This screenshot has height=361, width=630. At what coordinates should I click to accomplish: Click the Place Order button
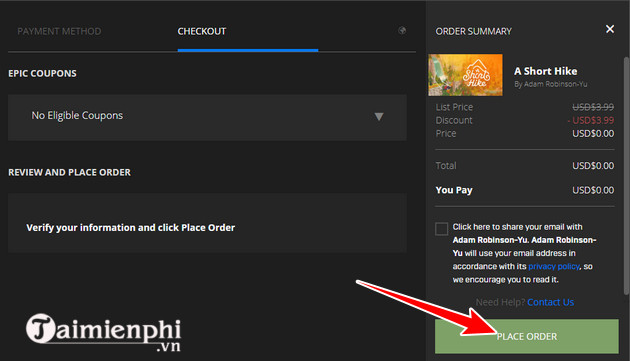pos(526,336)
